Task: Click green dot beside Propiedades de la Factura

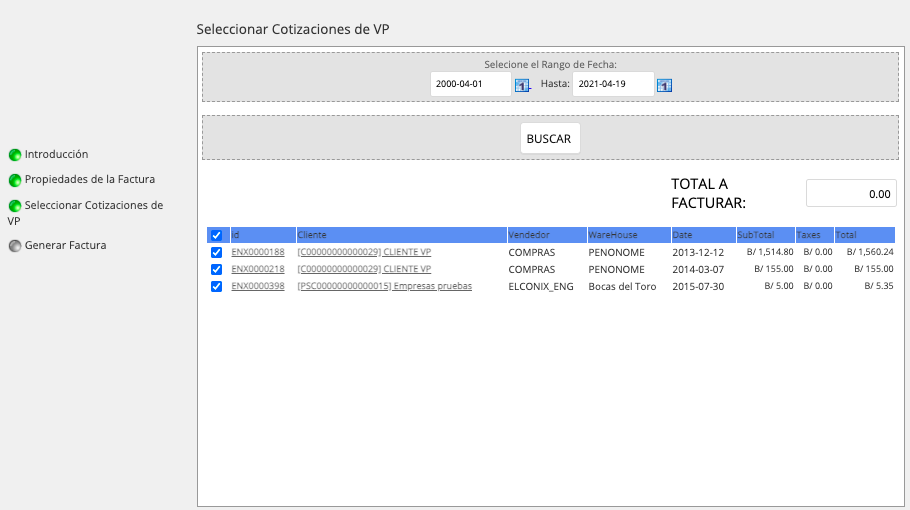Action: pos(15,180)
